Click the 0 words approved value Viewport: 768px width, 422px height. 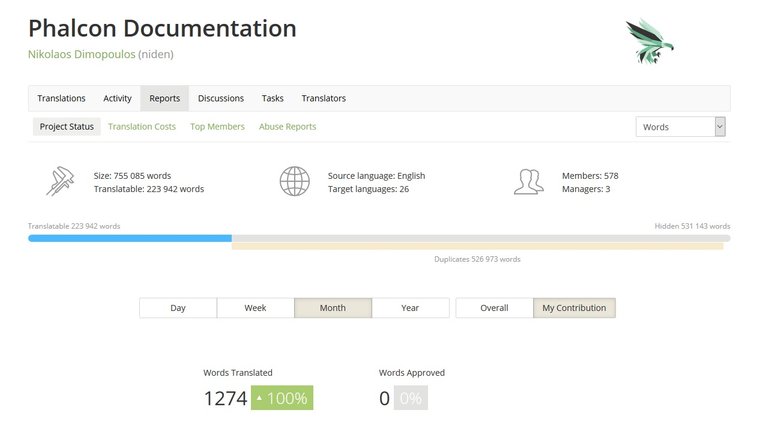click(384, 399)
